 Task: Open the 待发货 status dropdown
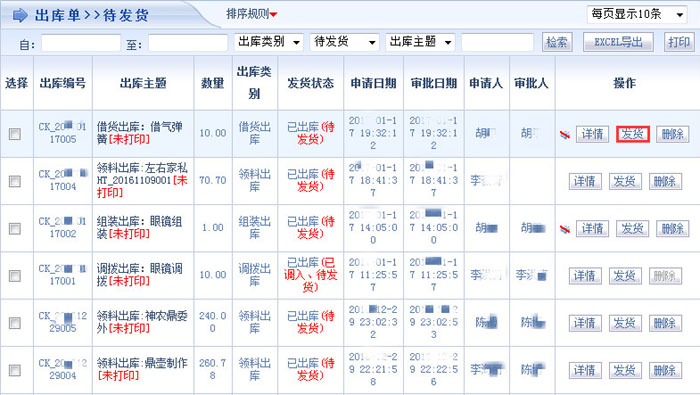point(345,42)
